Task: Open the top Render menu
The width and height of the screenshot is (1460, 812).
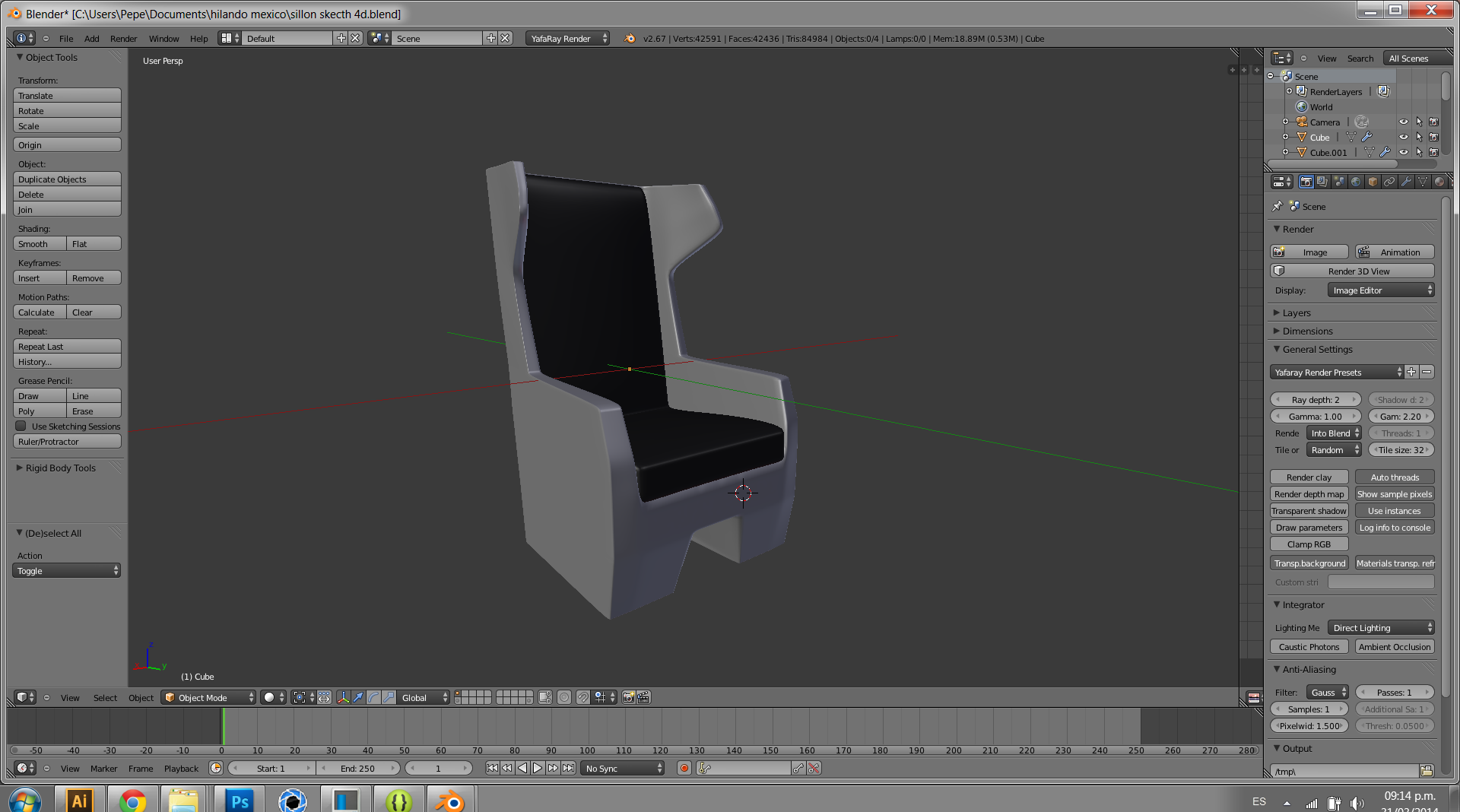Action: point(123,38)
